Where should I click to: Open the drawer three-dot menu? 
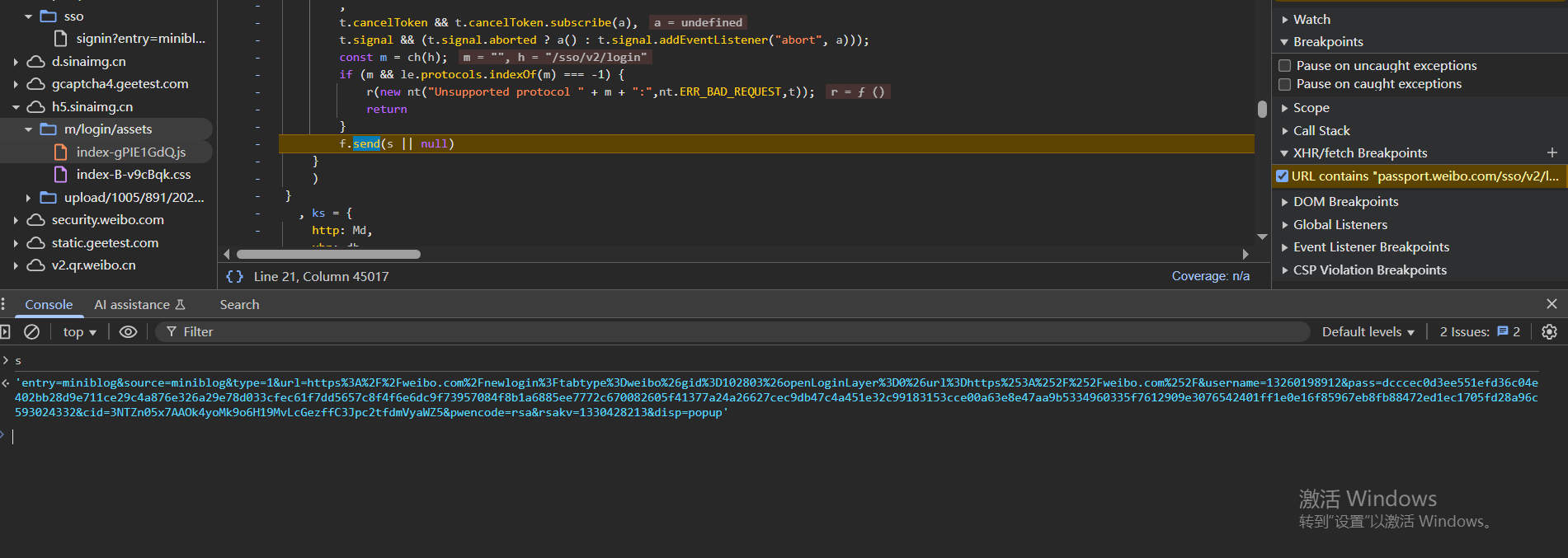(x=3, y=304)
